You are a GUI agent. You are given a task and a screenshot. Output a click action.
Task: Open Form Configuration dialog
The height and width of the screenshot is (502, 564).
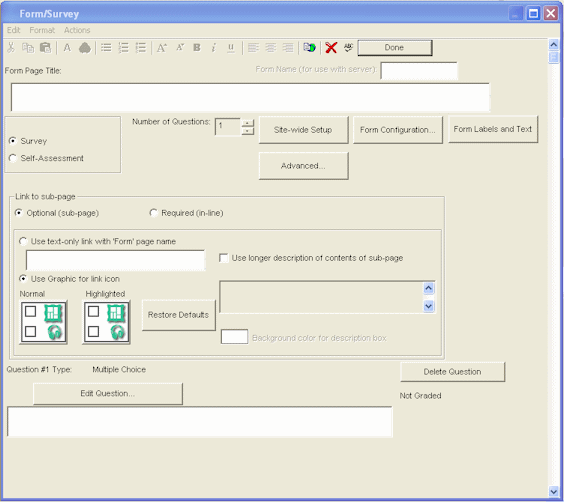397,130
